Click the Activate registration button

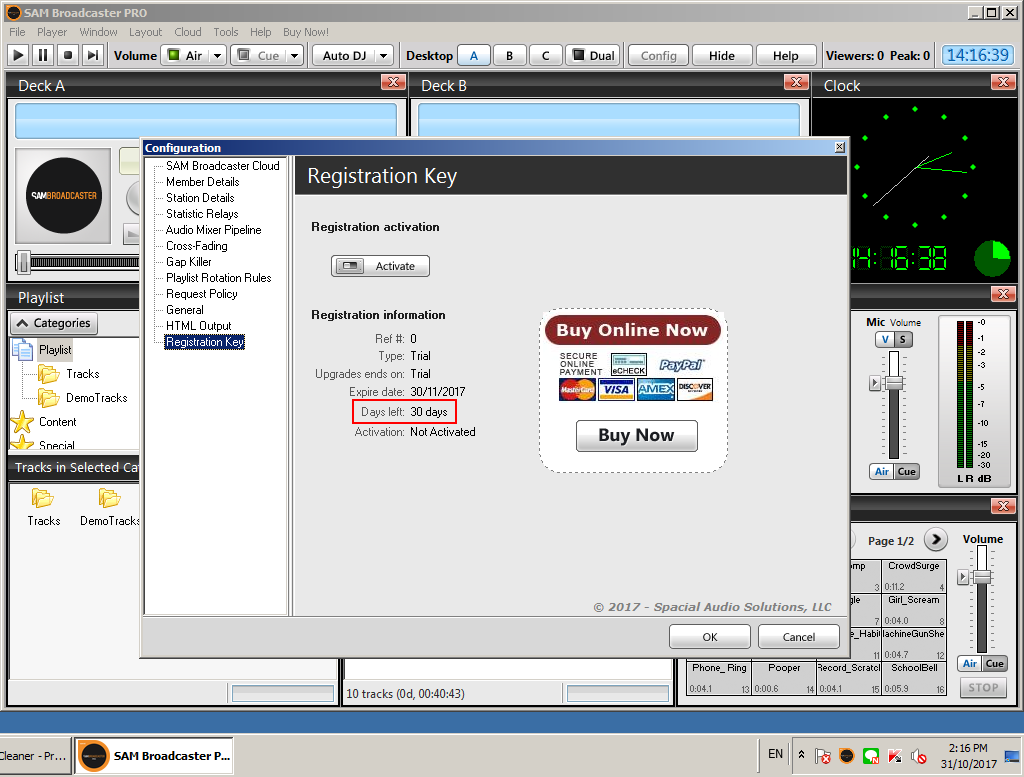[380, 266]
